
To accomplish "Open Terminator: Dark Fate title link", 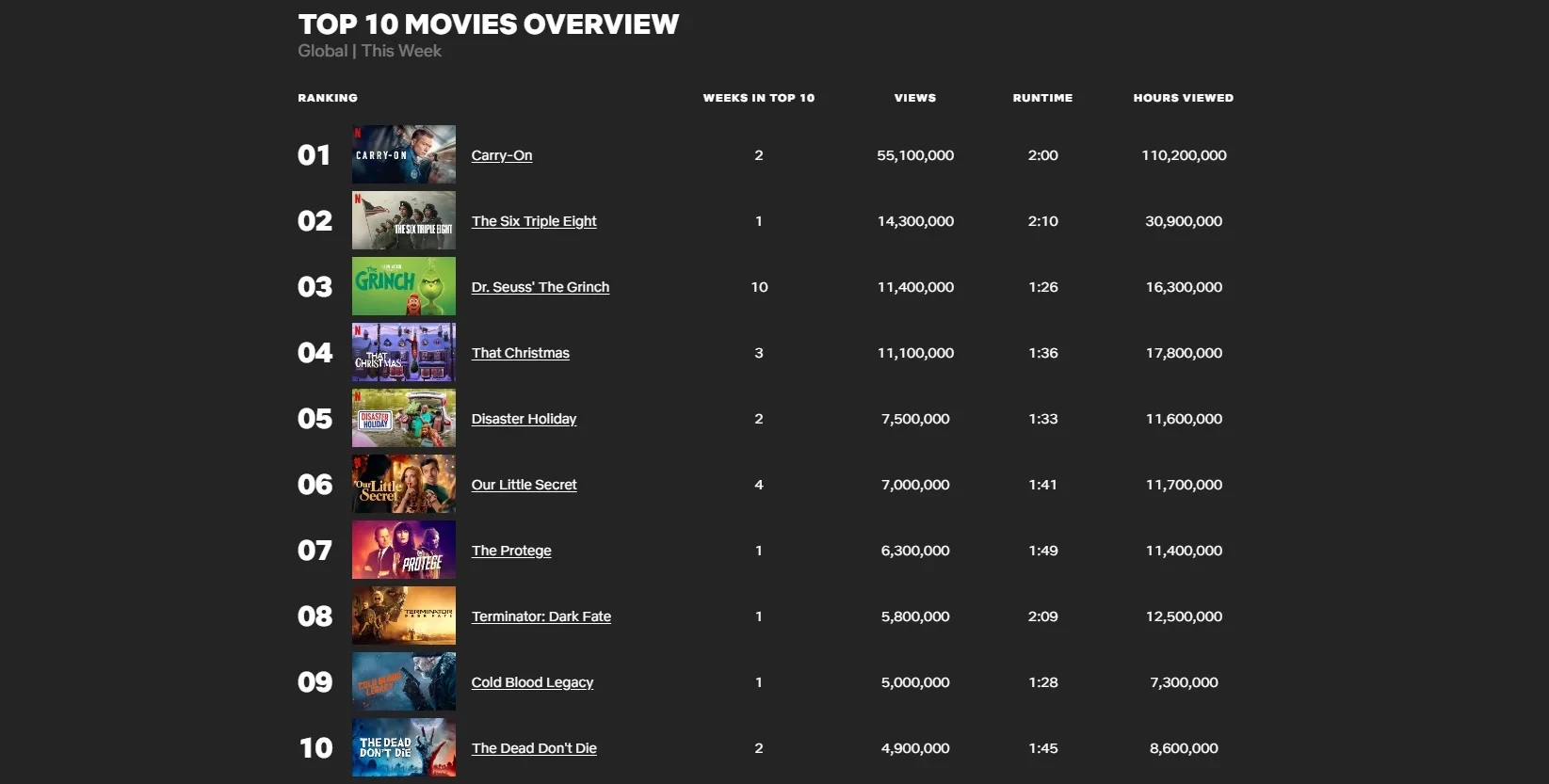I will coord(541,616).
